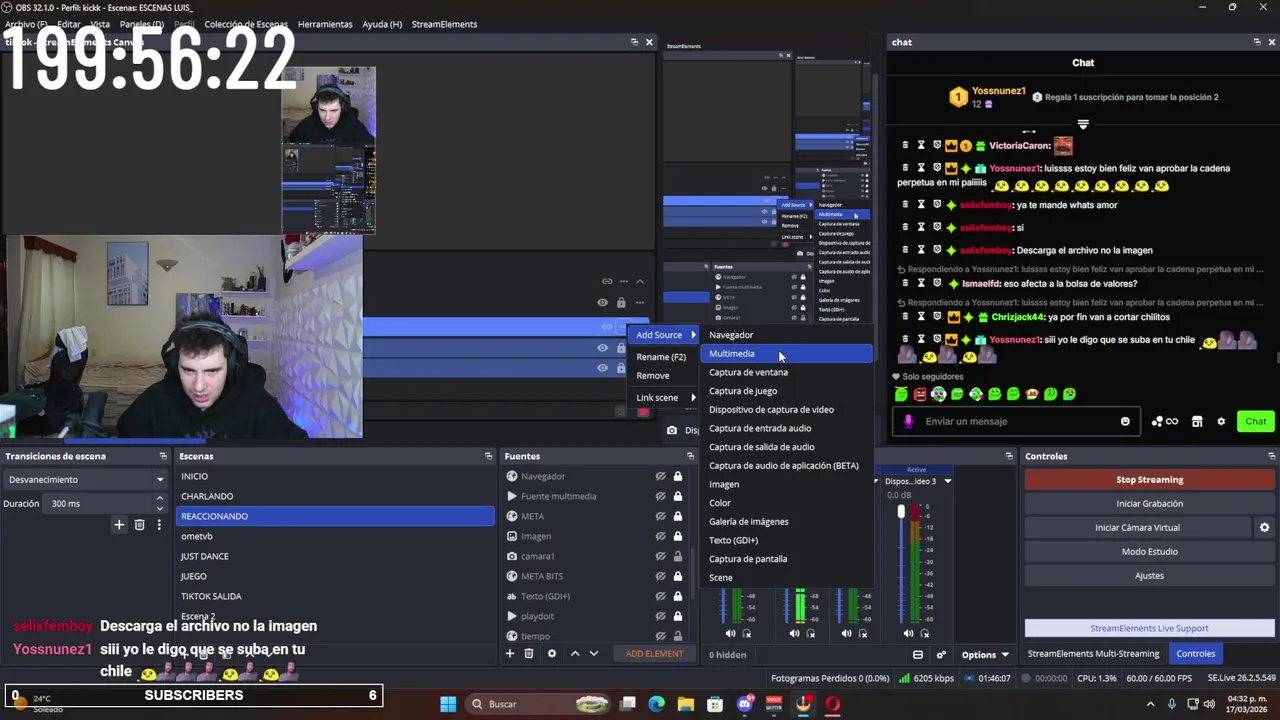Toggle visibility of Texto (GDI+) source

pyautogui.click(x=660, y=596)
